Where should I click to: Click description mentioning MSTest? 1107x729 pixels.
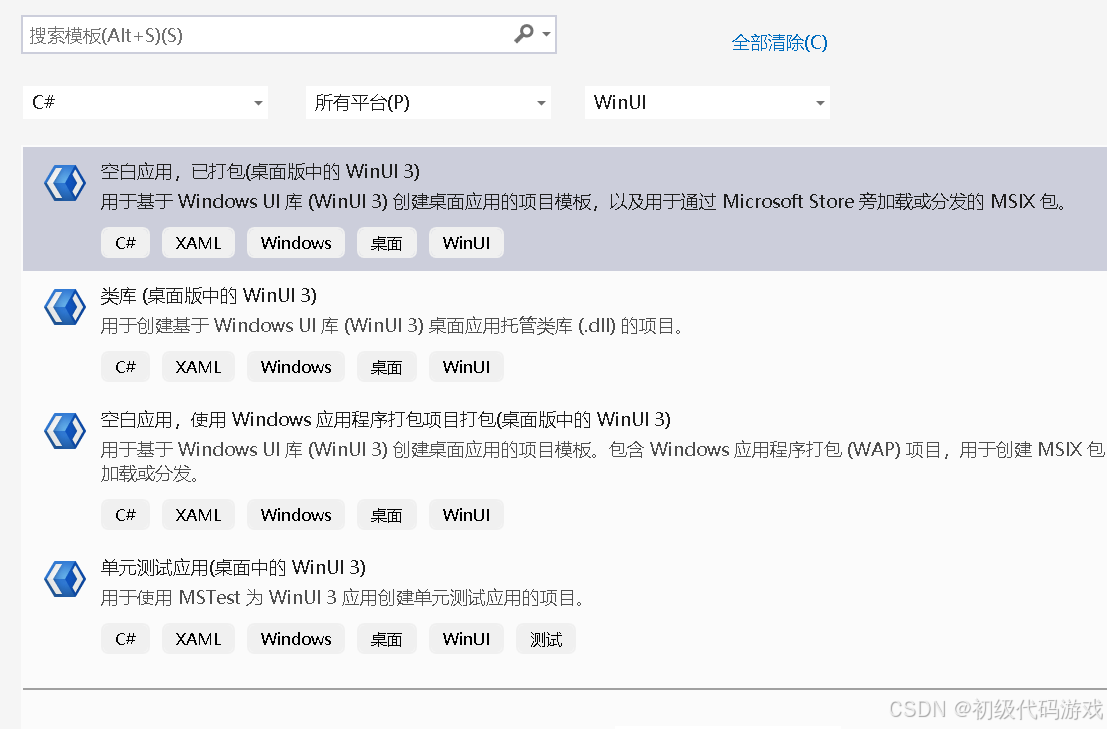coord(343,598)
